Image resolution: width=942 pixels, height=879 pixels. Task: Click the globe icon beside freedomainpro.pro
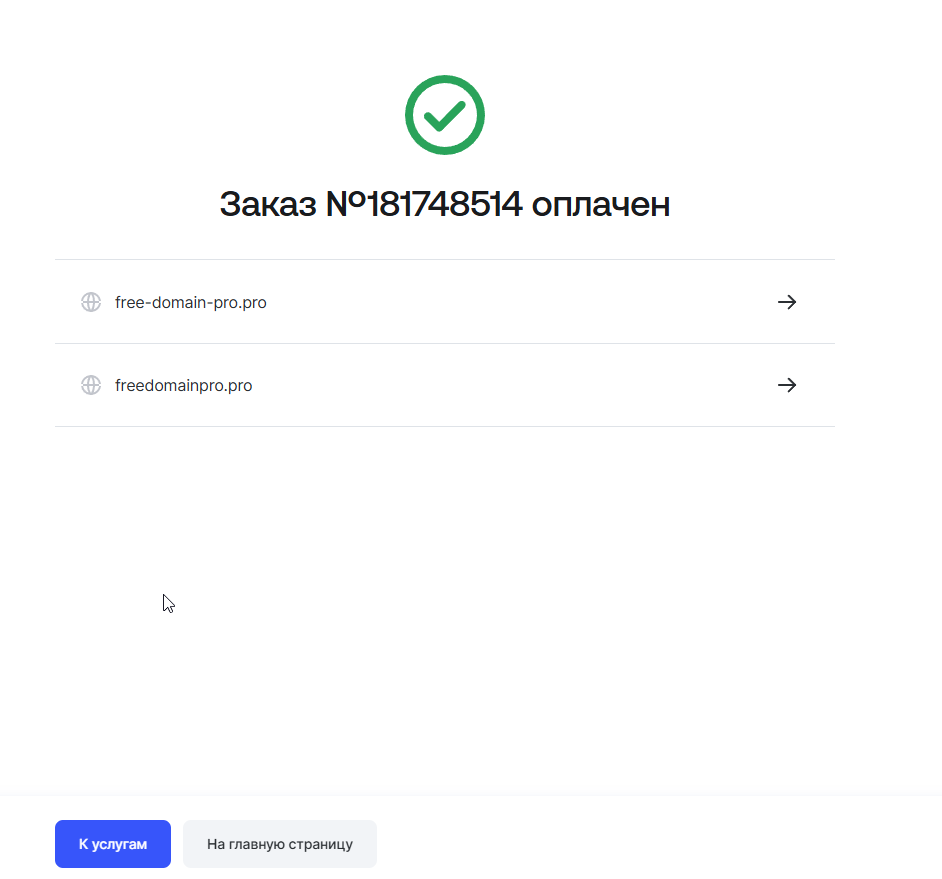coord(91,385)
